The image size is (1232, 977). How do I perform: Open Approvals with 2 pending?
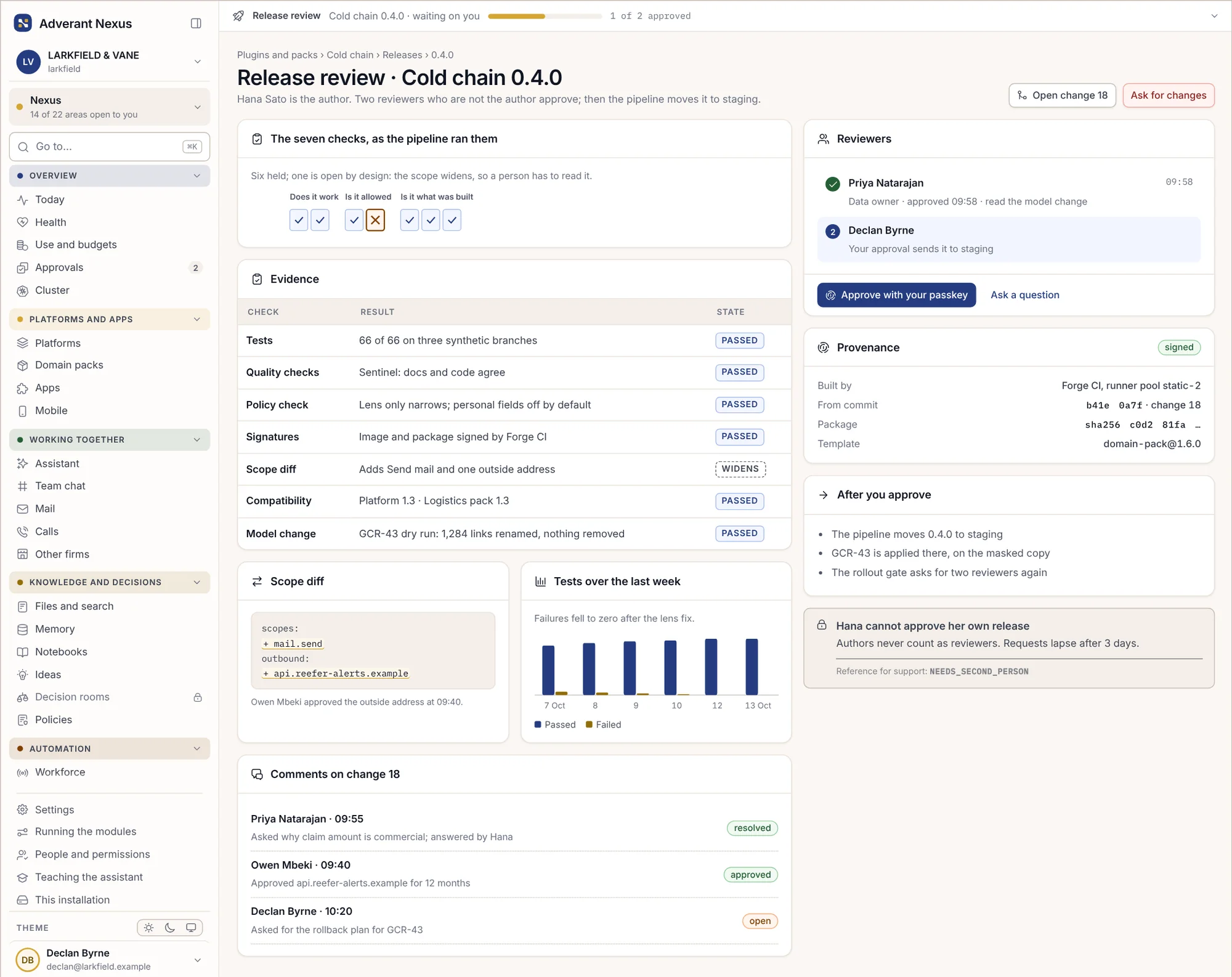(110, 267)
